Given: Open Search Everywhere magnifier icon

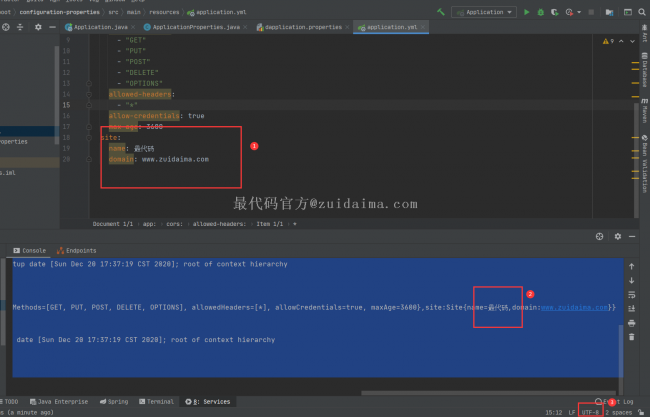Looking at the screenshot, I should 639,12.
